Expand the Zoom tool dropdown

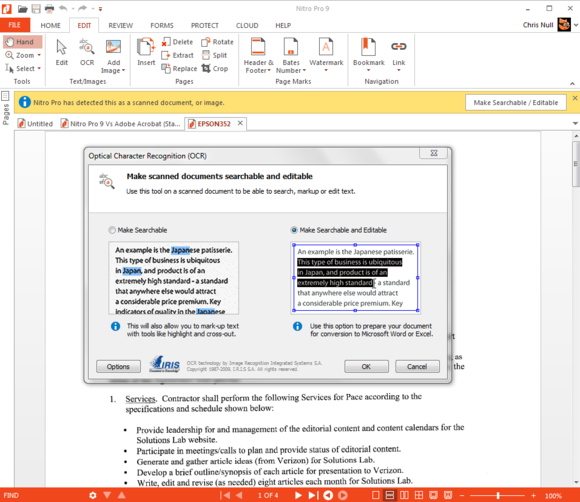pyautogui.click(x=39, y=55)
